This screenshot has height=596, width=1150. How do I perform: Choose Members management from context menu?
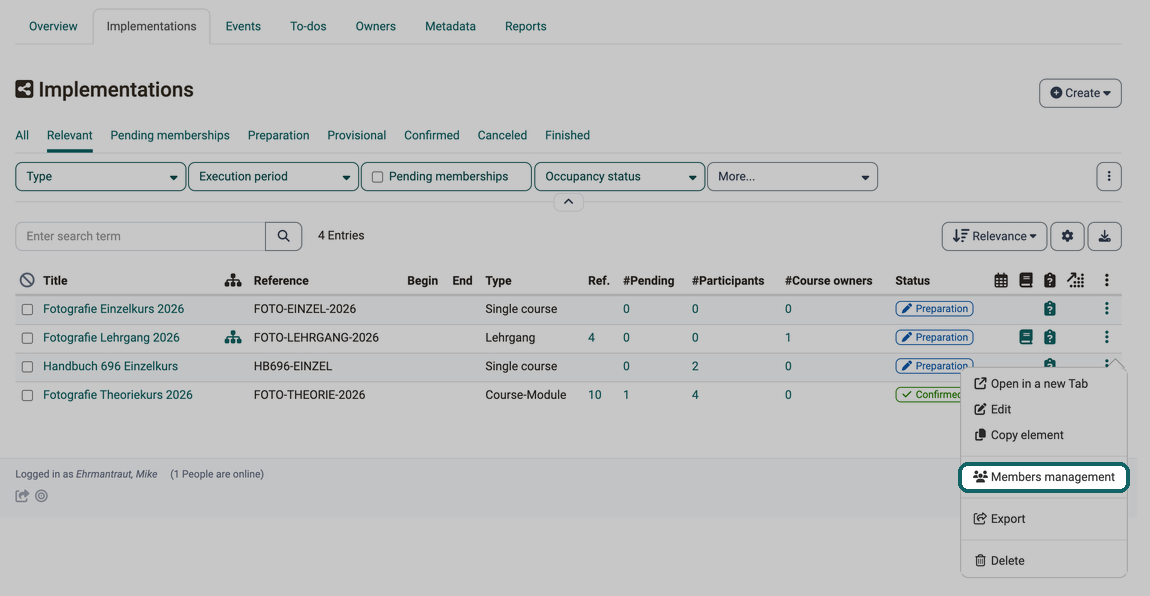point(1044,477)
